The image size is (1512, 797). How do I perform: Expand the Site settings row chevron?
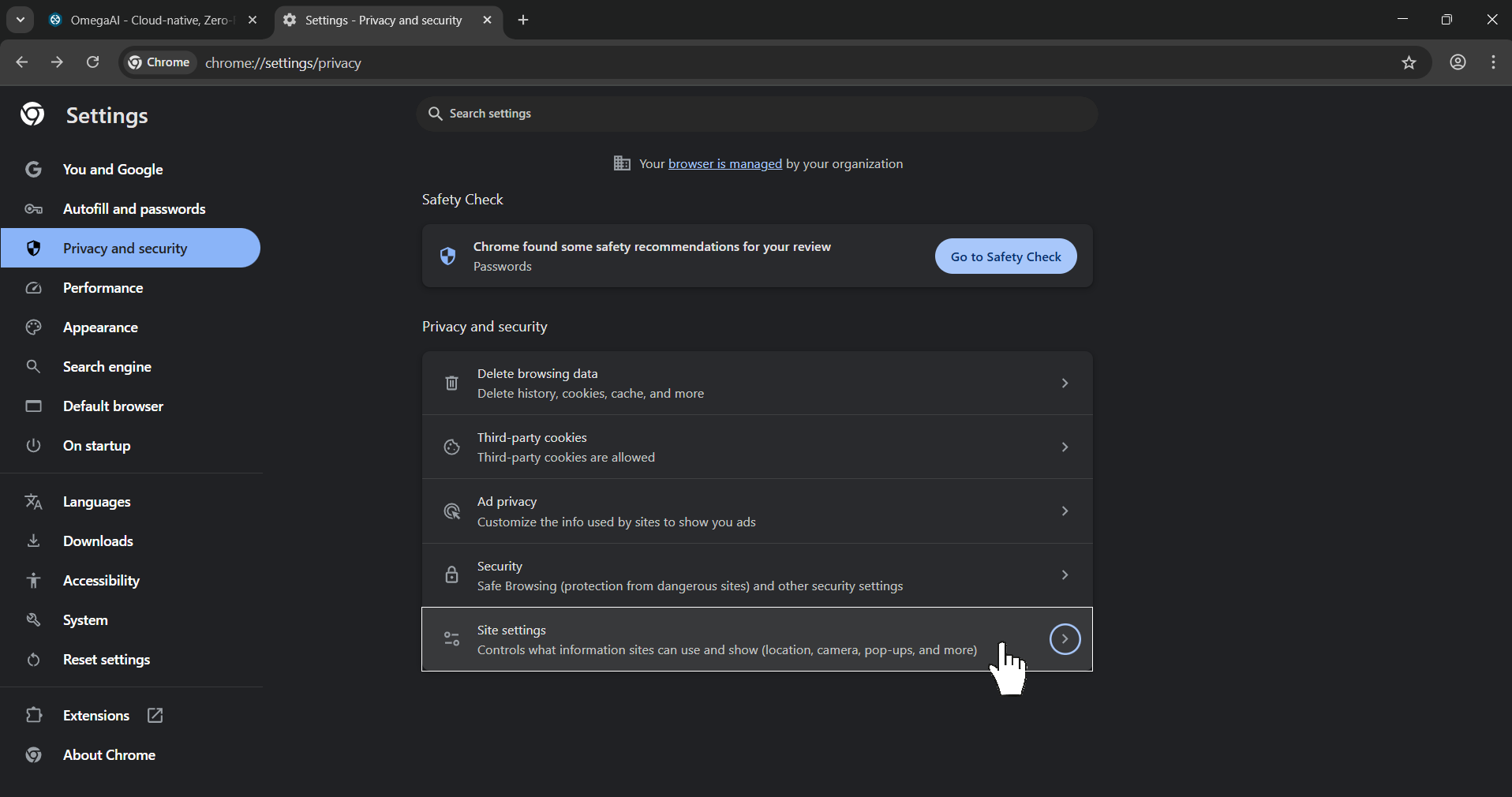click(1065, 639)
